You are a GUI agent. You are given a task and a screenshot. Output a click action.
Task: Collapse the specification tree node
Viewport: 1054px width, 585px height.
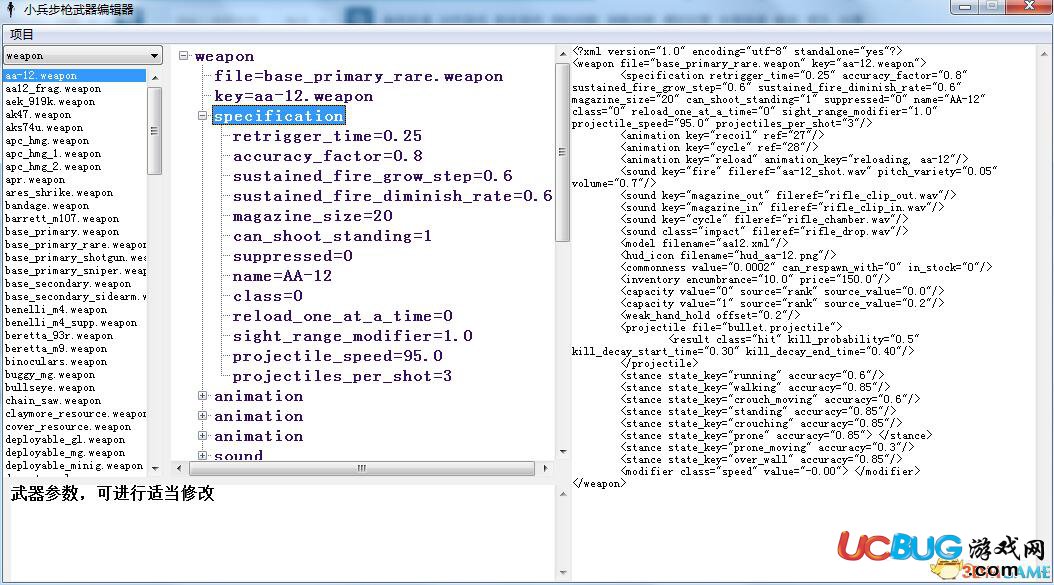pyautogui.click(x=202, y=116)
